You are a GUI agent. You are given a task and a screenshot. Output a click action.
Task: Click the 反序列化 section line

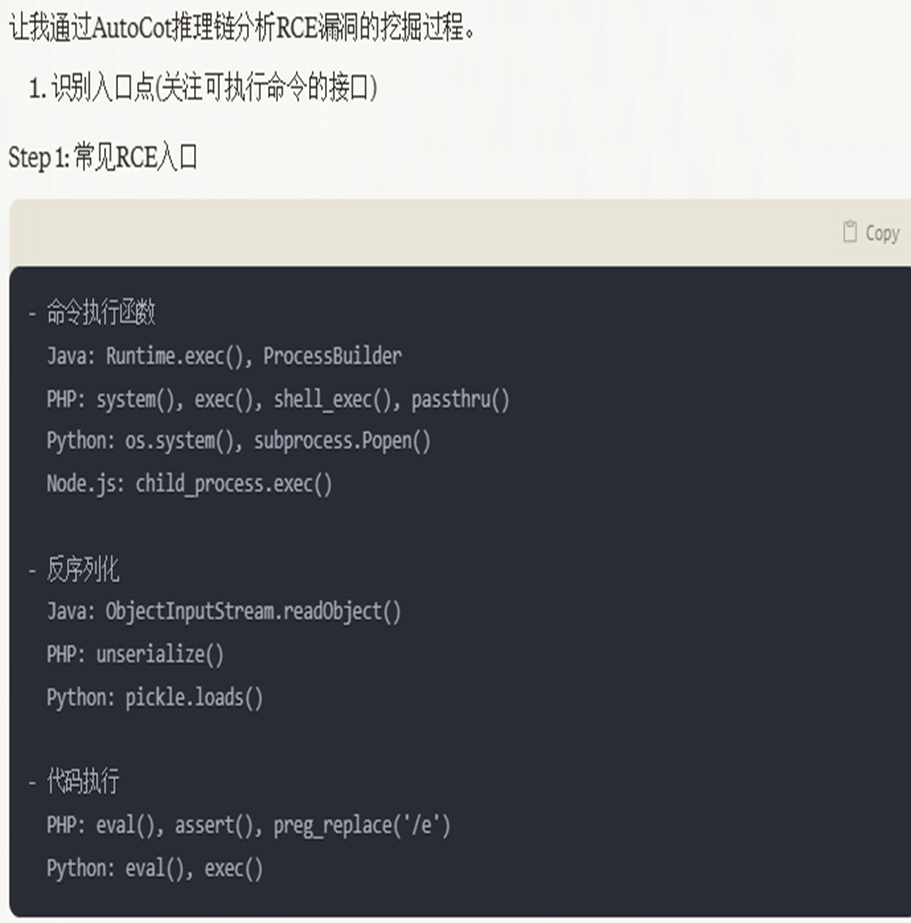(74, 569)
